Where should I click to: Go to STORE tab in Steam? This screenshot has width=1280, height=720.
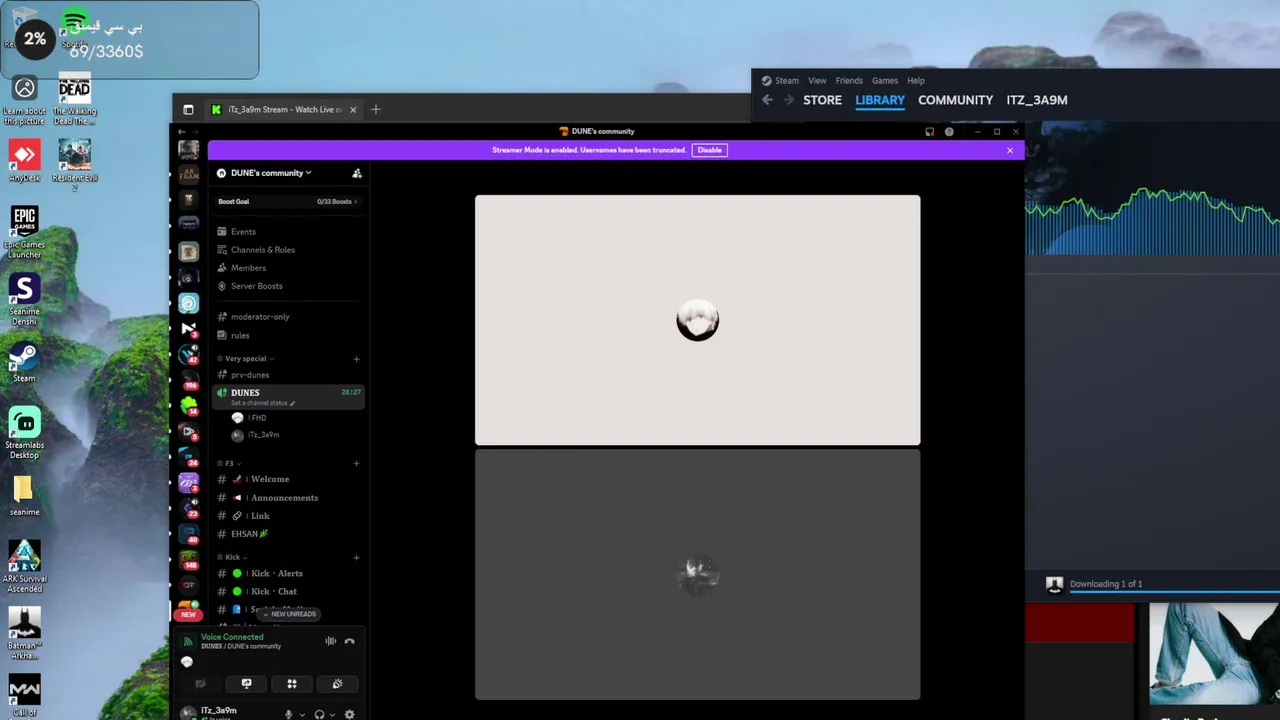[822, 100]
